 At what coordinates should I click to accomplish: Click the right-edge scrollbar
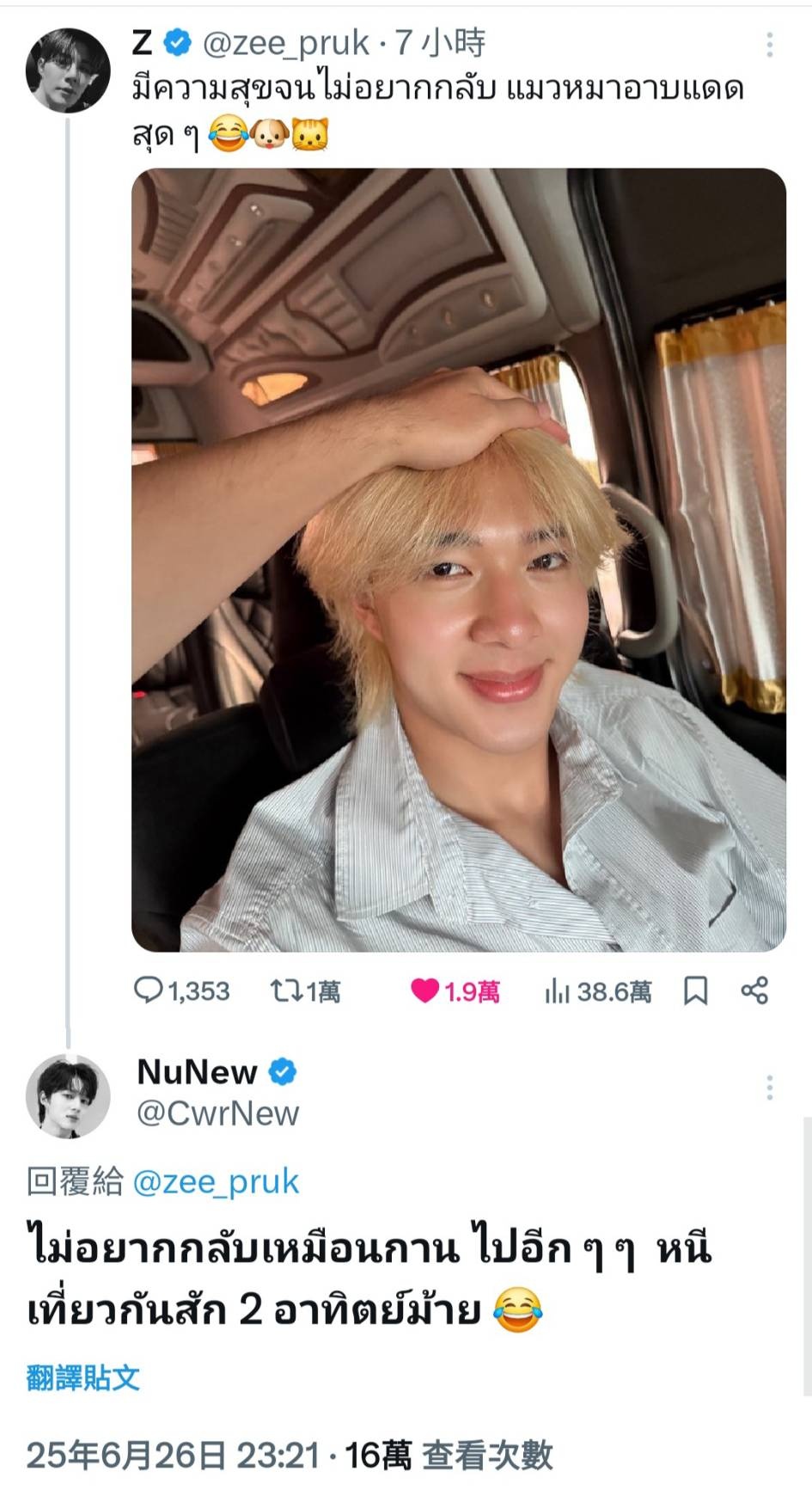(807, 1256)
